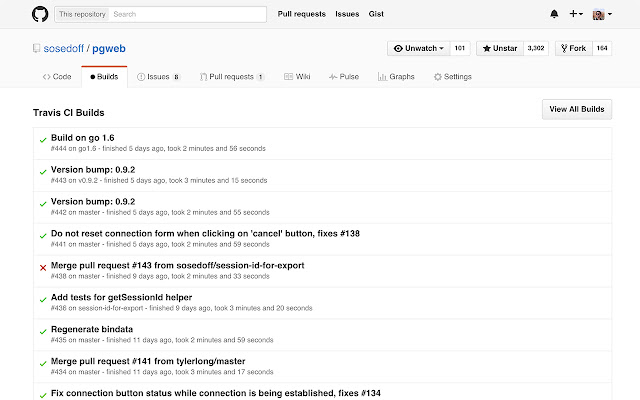
Task: Expand the Unwatch dropdown
Action: pos(419,48)
